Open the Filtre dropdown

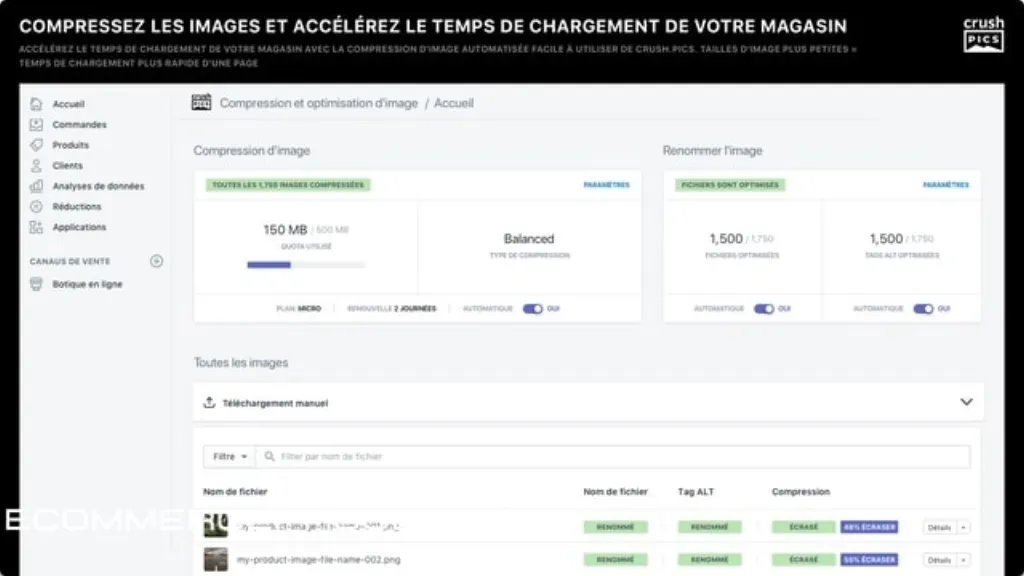point(229,456)
